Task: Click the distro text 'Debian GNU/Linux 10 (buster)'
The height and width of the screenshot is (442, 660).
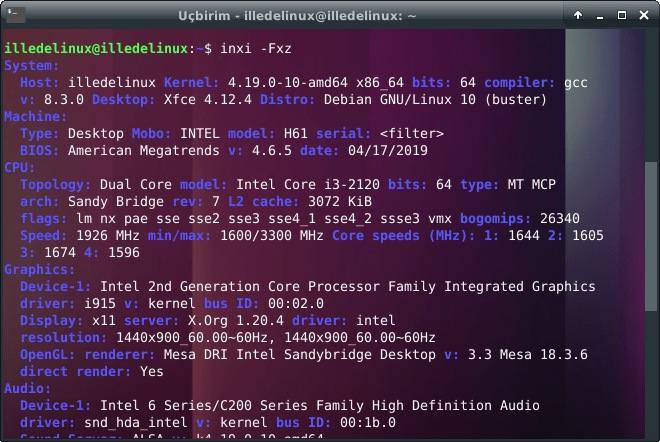Action: (x=435, y=100)
